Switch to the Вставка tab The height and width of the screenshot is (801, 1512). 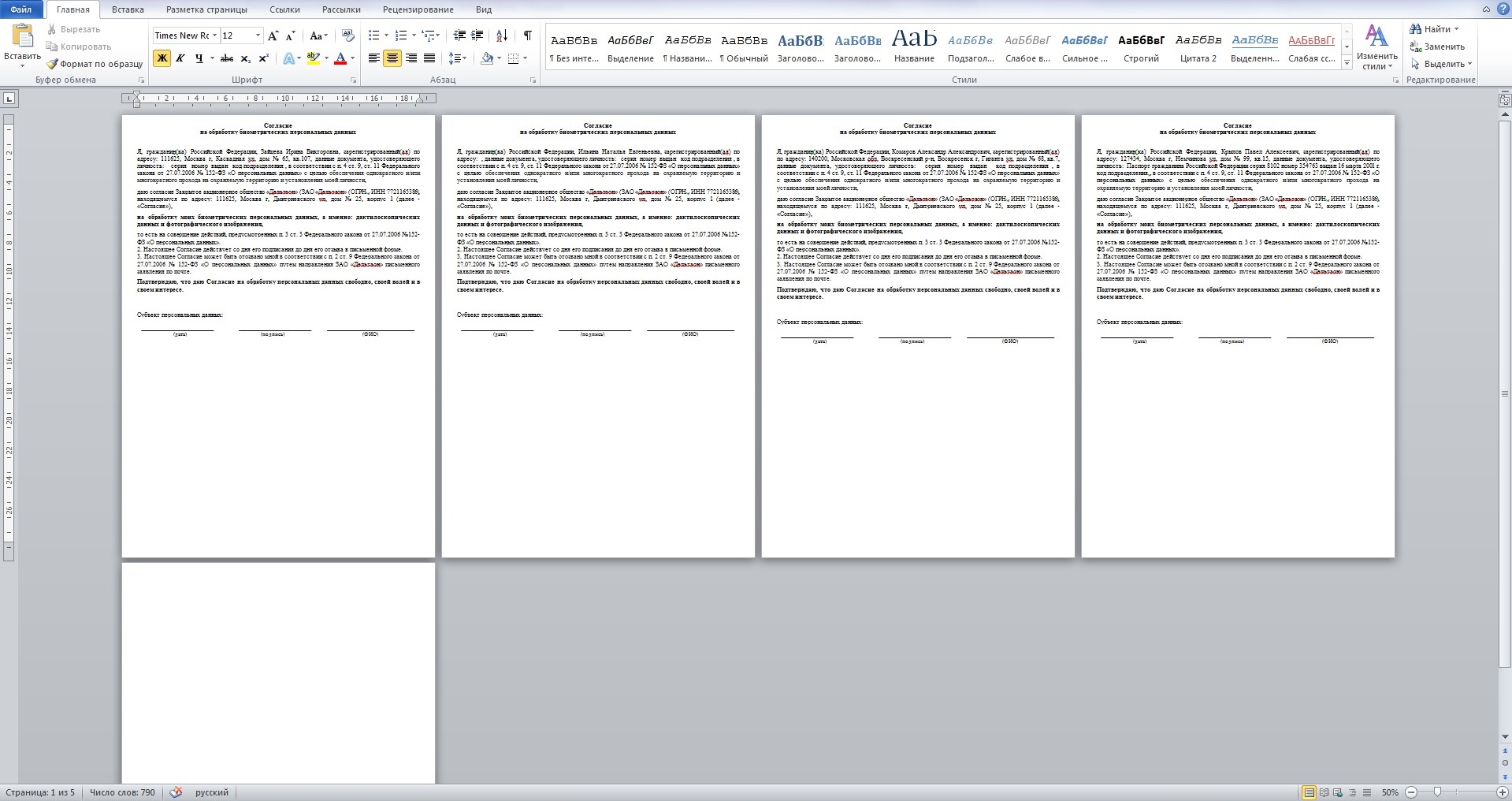[128, 9]
